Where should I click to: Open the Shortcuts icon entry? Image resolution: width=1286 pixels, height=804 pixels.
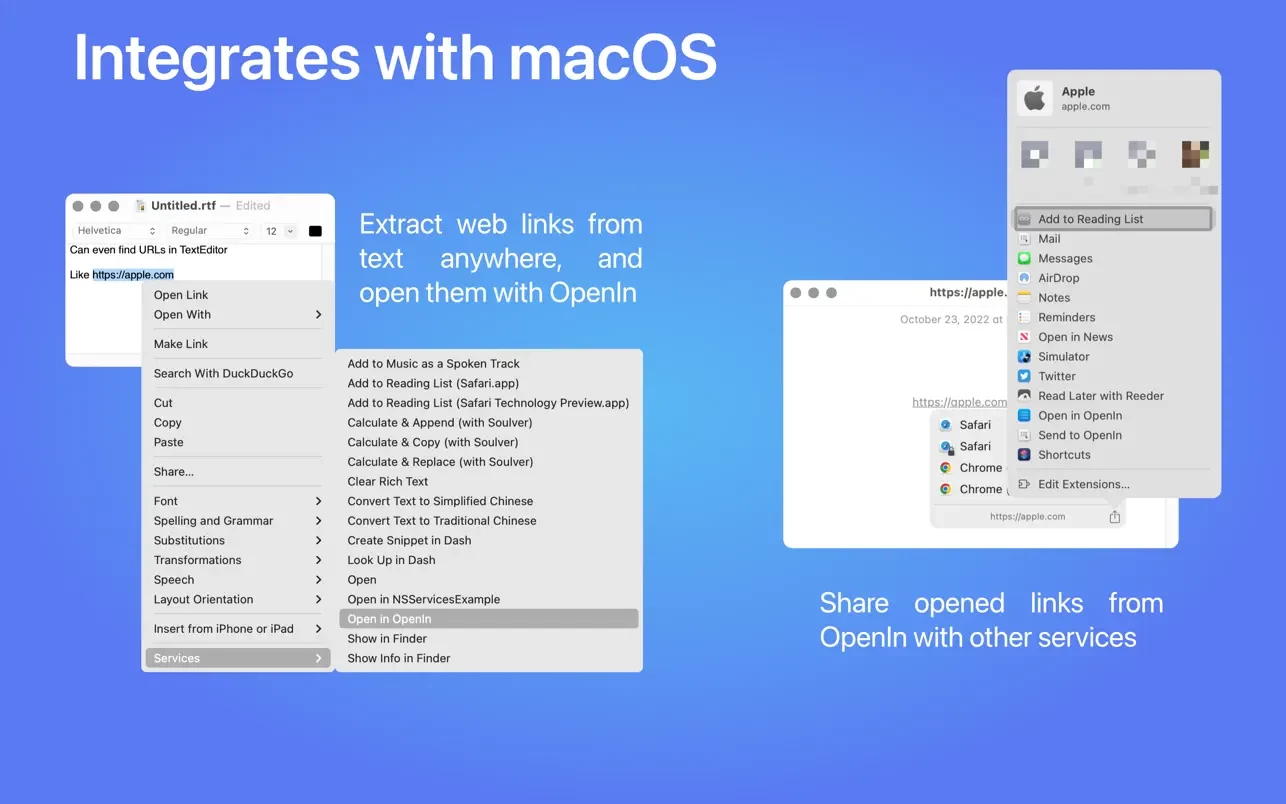(1024, 455)
